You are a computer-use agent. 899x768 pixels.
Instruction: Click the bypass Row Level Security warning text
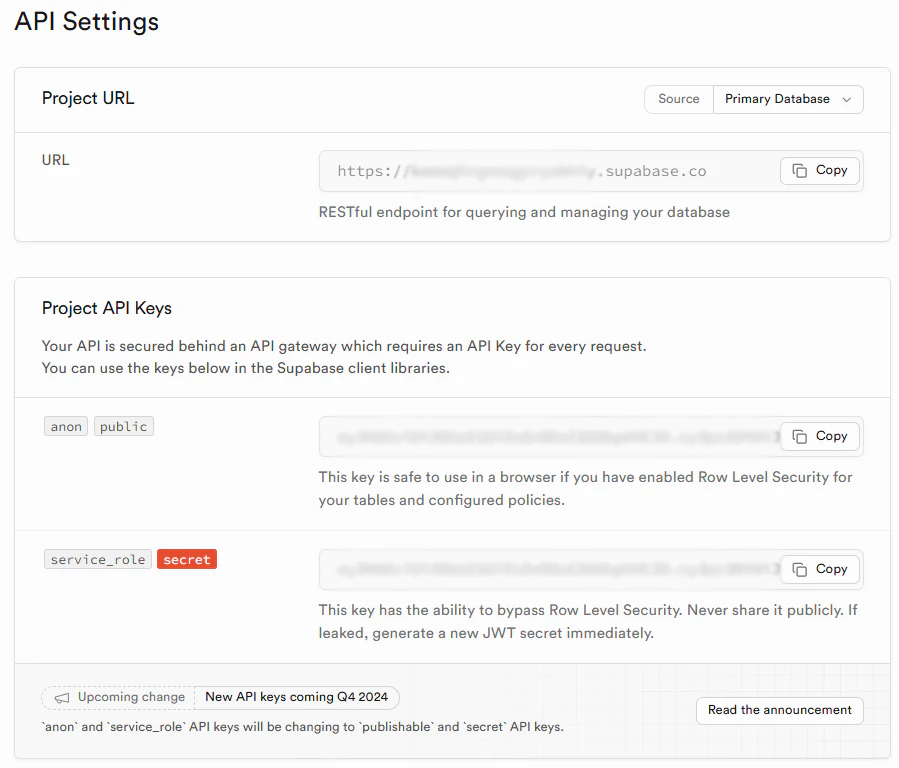pos(588,622)
